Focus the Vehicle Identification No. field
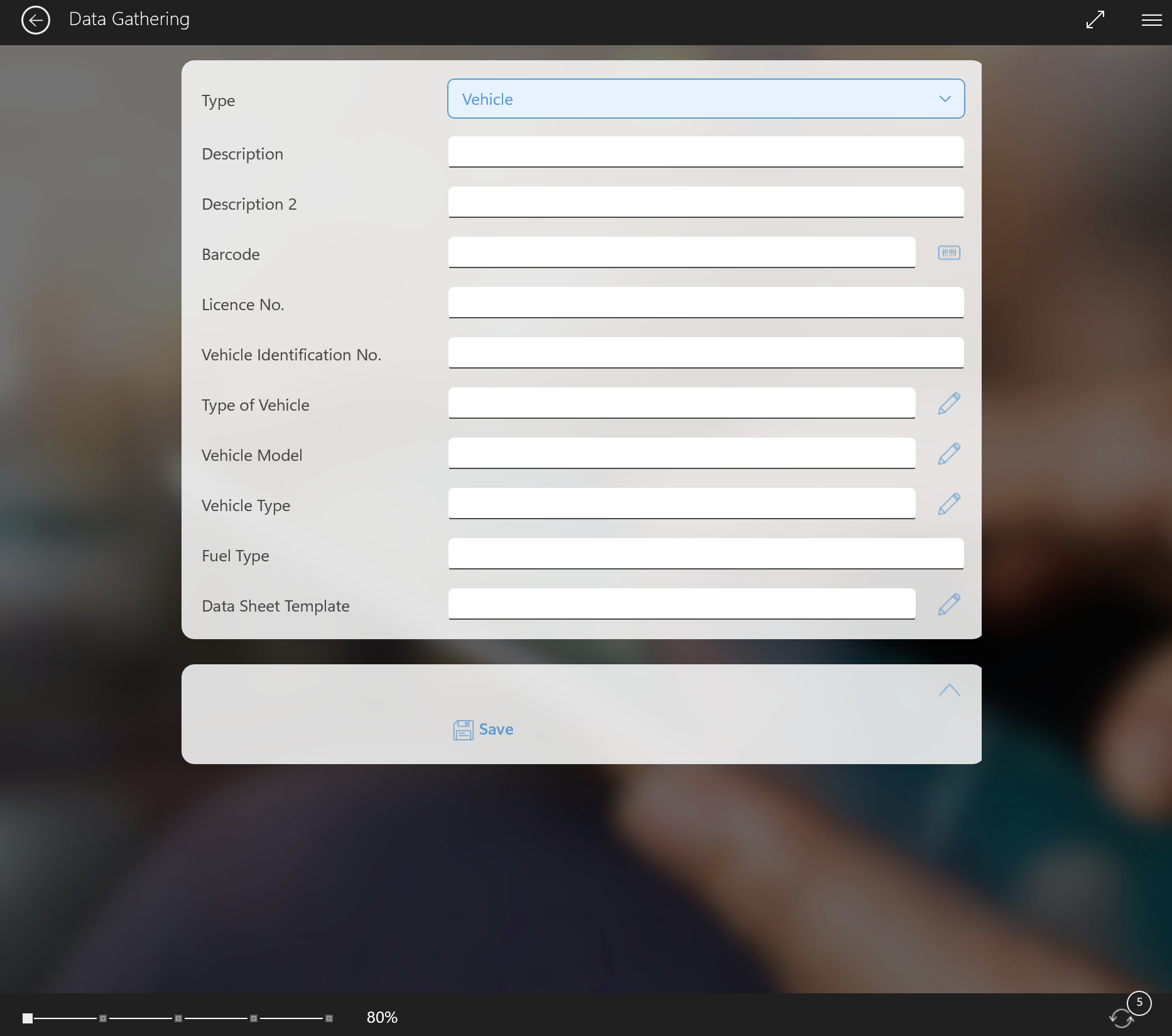The width and height of the screenshot is (1172, 1036). 706,353
